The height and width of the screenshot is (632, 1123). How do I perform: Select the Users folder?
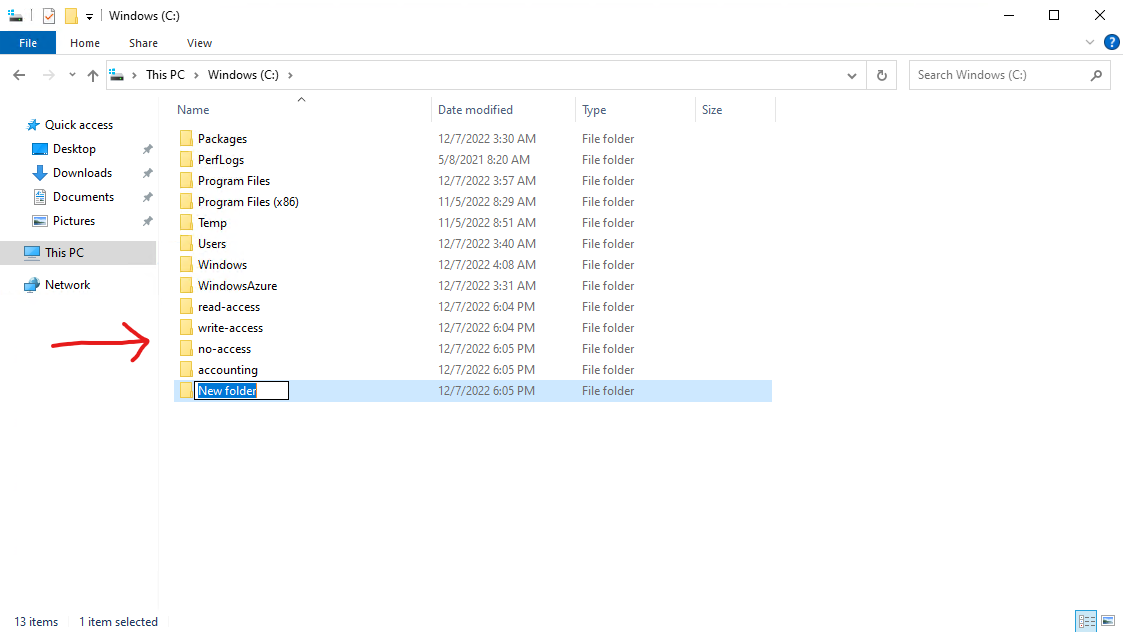pyautogui.click(x=212, y=244)
